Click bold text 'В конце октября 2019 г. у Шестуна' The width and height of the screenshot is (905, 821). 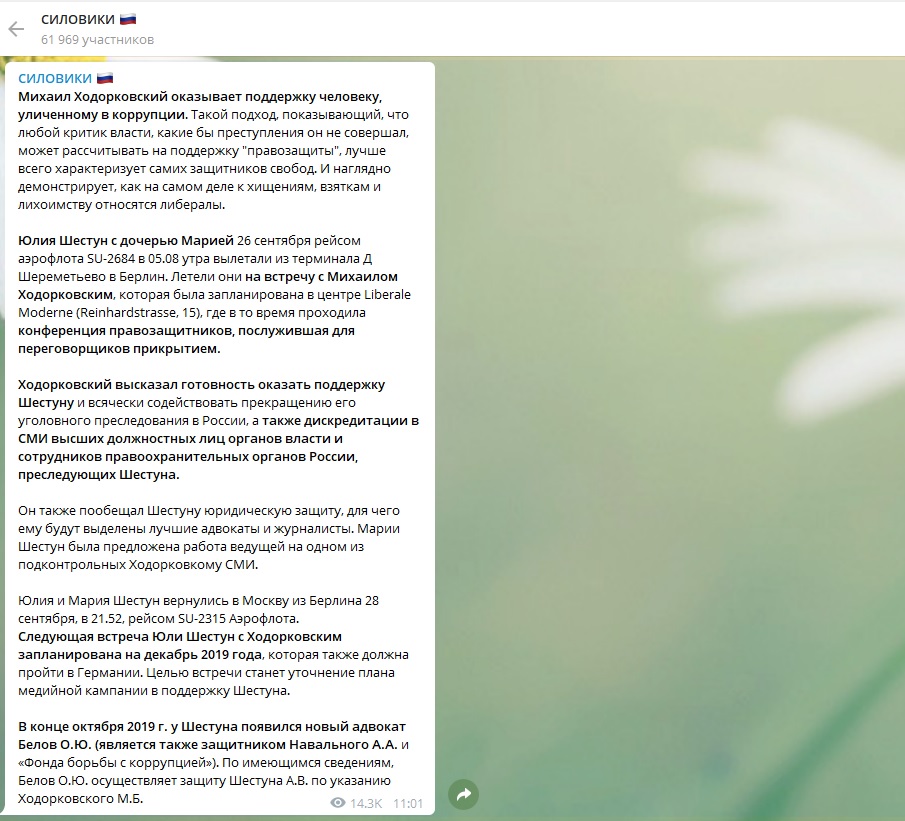point(128,726)
